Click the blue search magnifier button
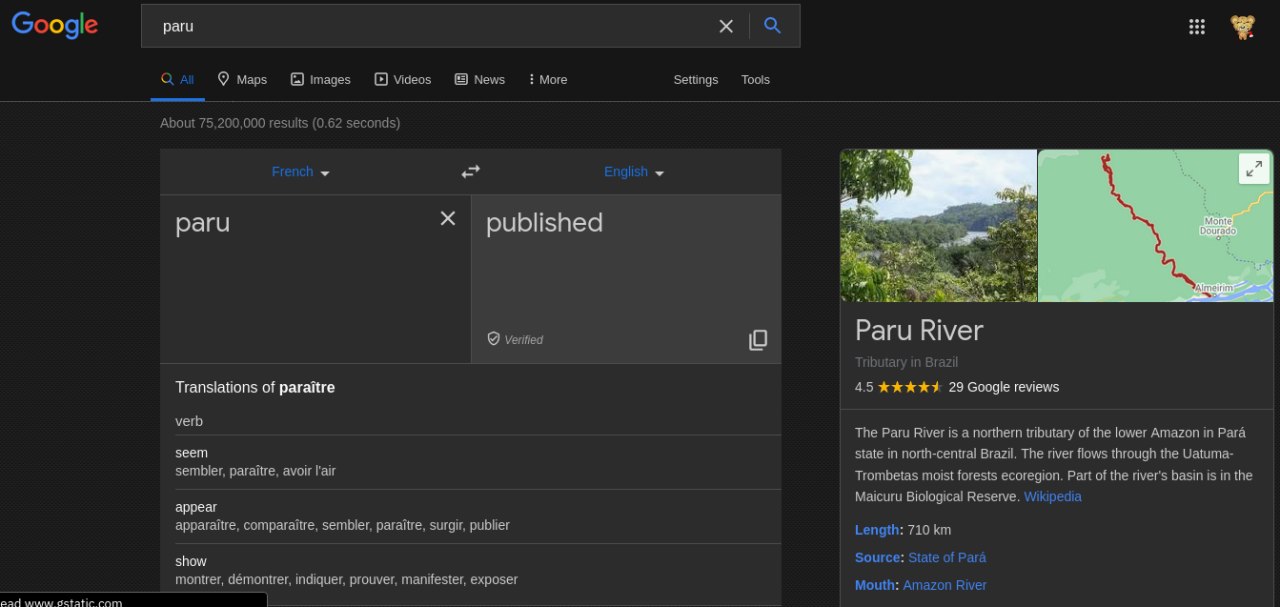The height and width of the screenshot is (607, 1280). [772, 26]
